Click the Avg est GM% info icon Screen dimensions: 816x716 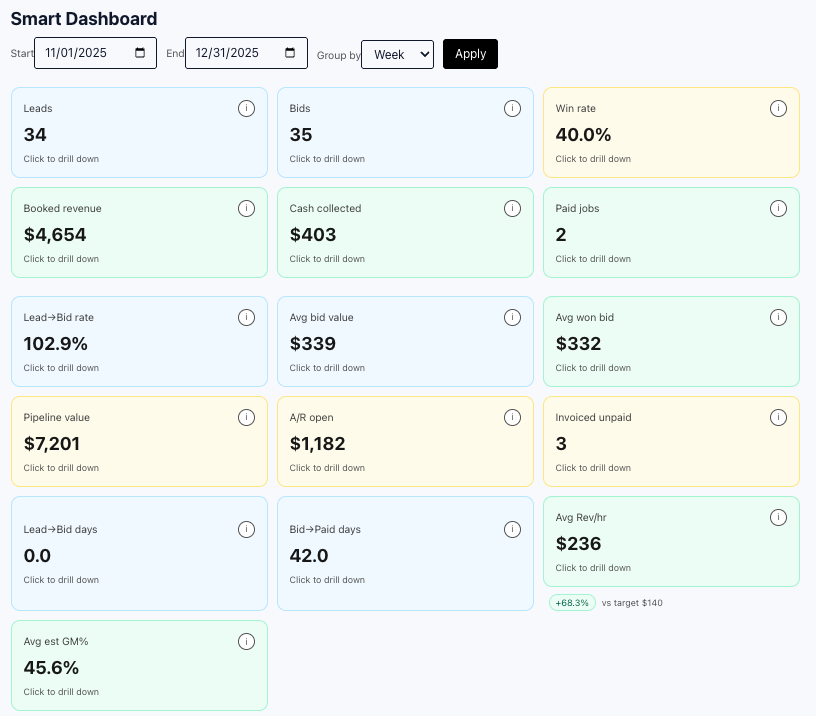246,641
